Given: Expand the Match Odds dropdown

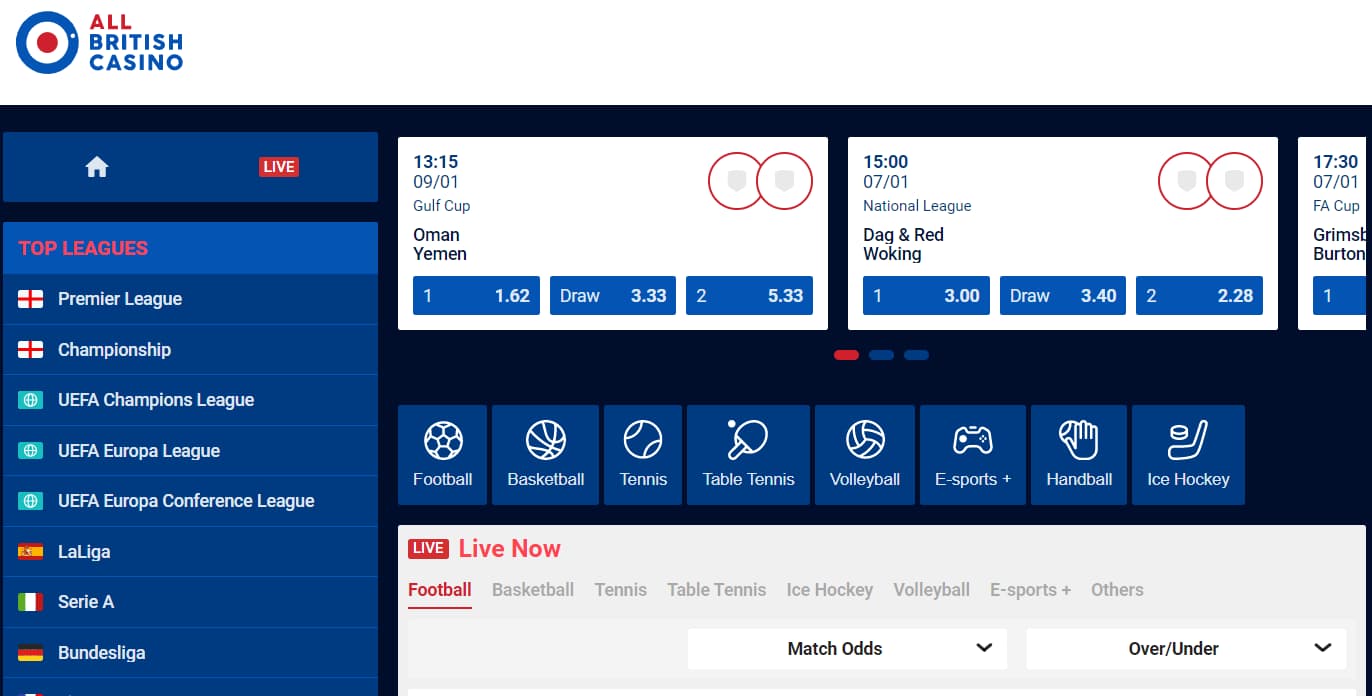Looking at the screenshot, I should 847,648.
